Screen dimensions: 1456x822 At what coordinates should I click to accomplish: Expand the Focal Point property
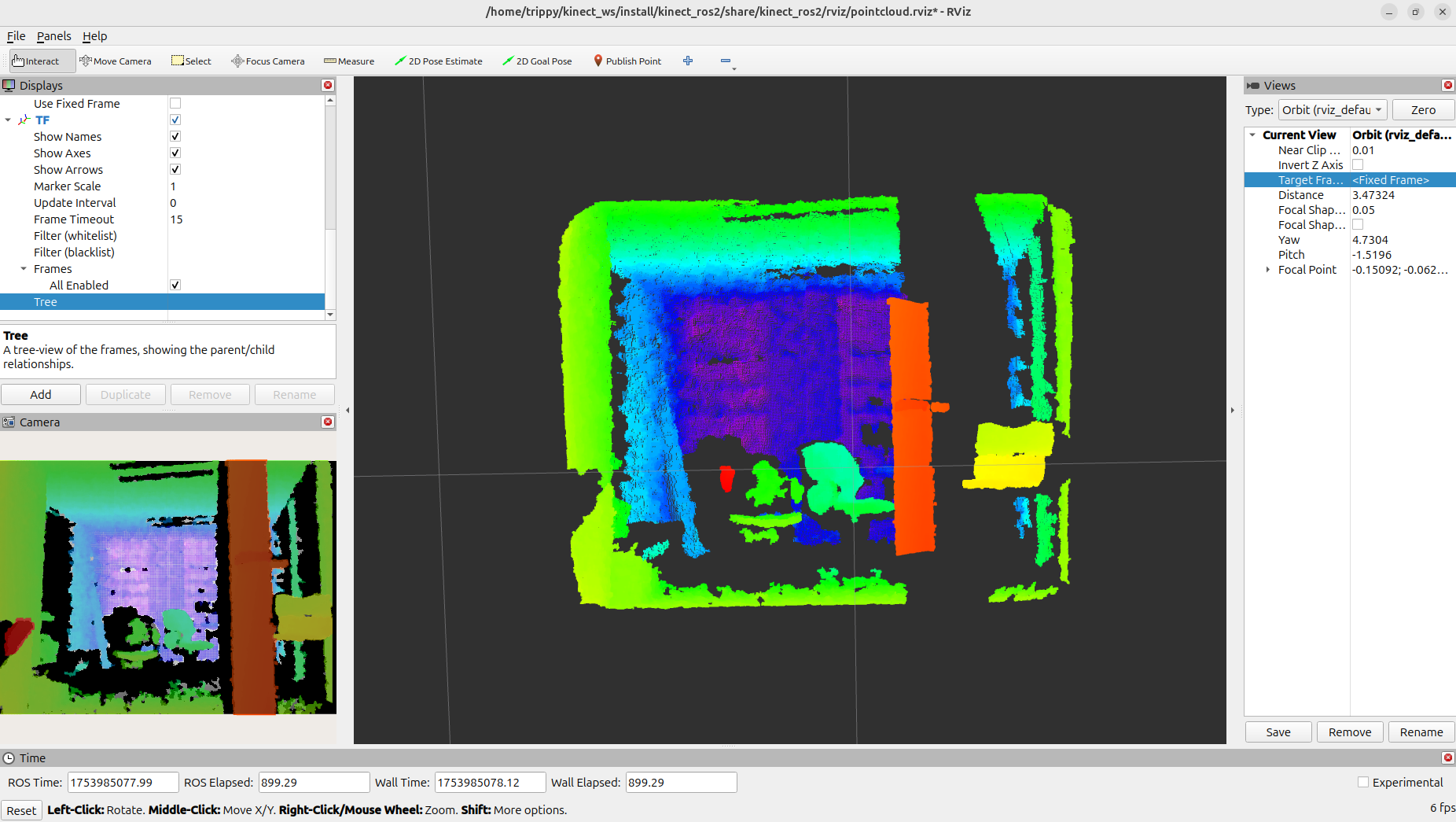tap(1267, 269)
